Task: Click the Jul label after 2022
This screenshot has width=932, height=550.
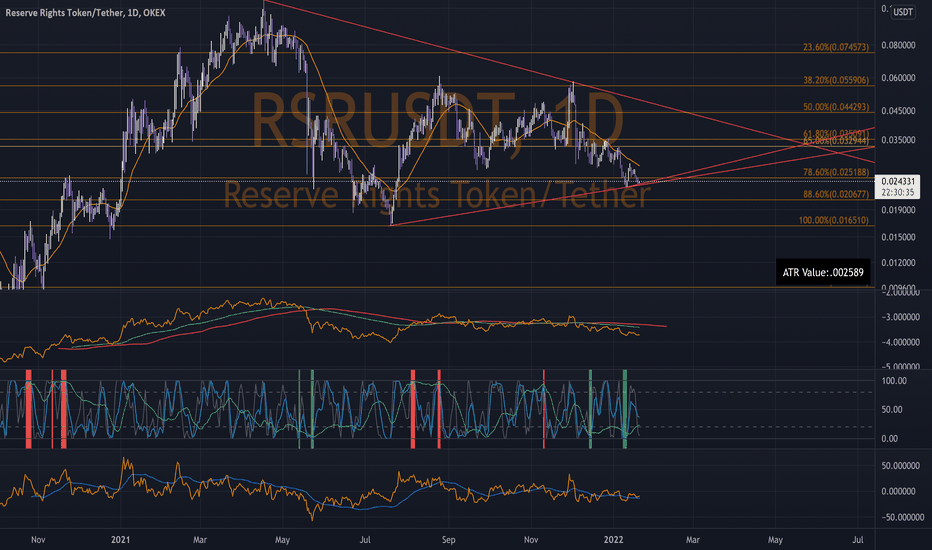Action: tap(858, 540)
